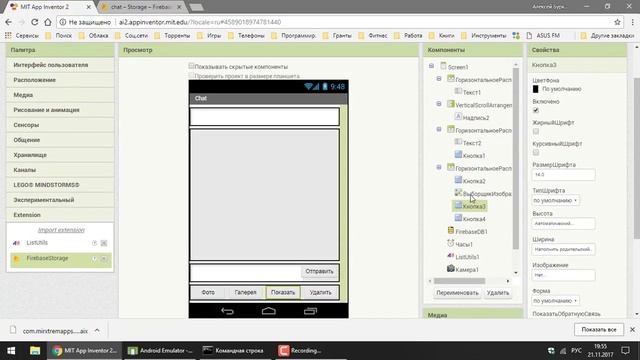Click the FirebaseStorage extension icon in palette
640x360 pixels.
coord(16,259)
